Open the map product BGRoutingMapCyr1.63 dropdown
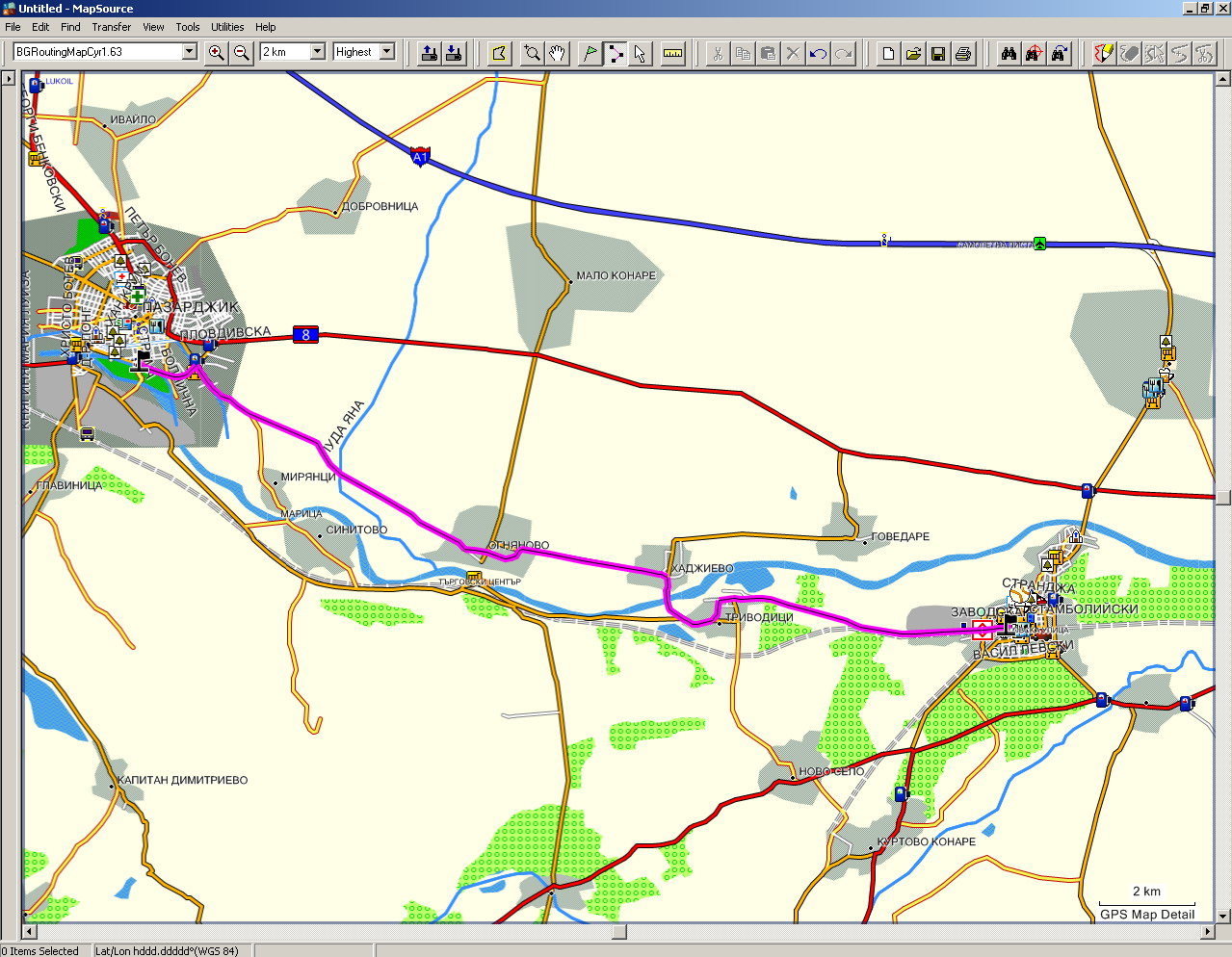Image resolution: width=1232 pixels, height=957 pixels. (x=190, y=52)
